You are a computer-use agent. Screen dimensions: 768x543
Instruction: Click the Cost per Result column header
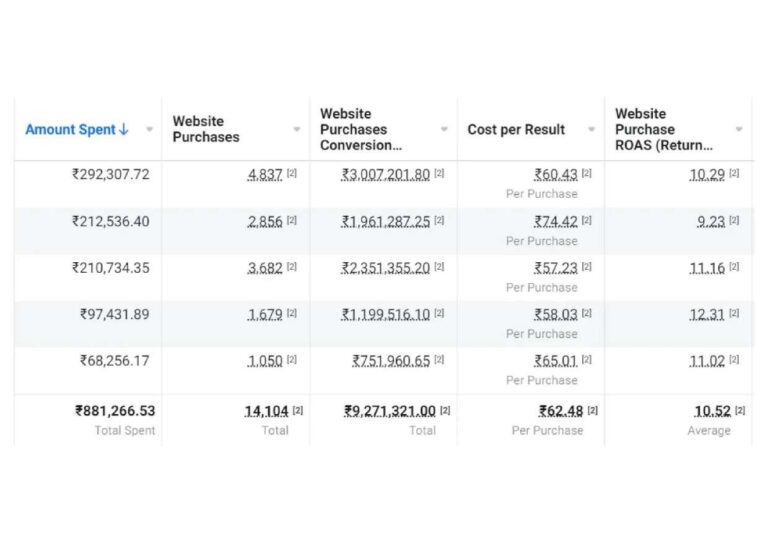(516, 129)
